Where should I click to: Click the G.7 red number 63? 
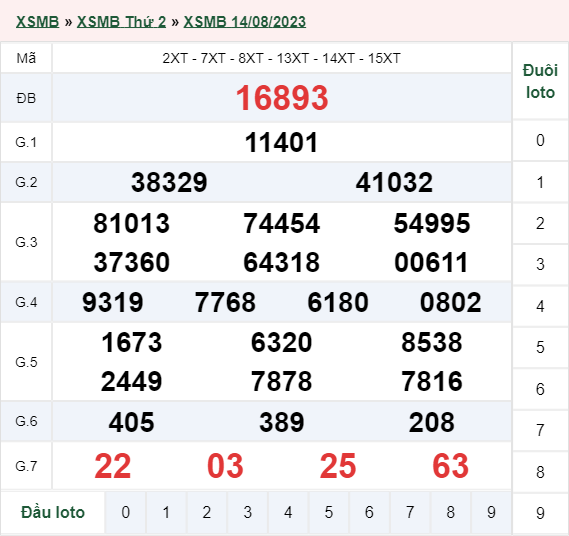tap(451, 466)
